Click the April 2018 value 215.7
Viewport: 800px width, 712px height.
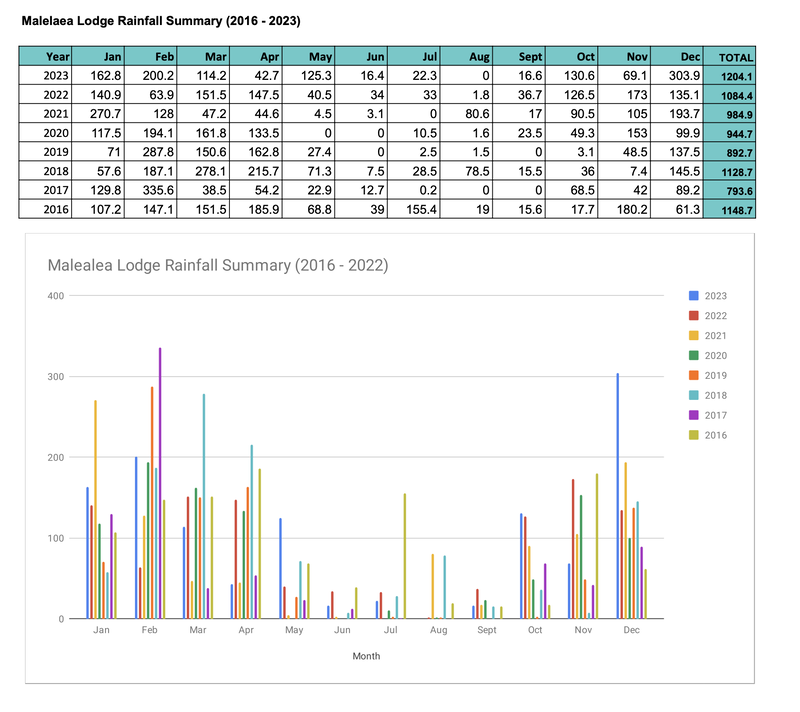(x=256, y=171)
